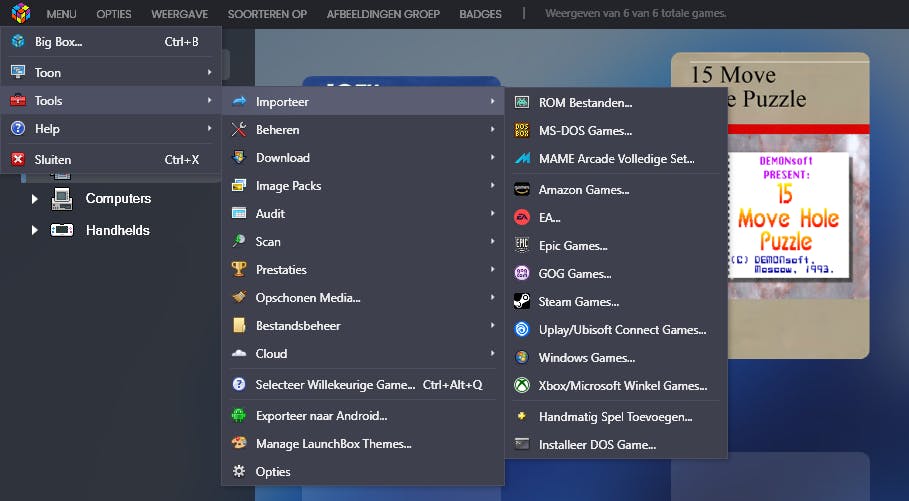Screen dimensions: 909x501
Task: Open the Help submenu
Action: pos(111,129)
